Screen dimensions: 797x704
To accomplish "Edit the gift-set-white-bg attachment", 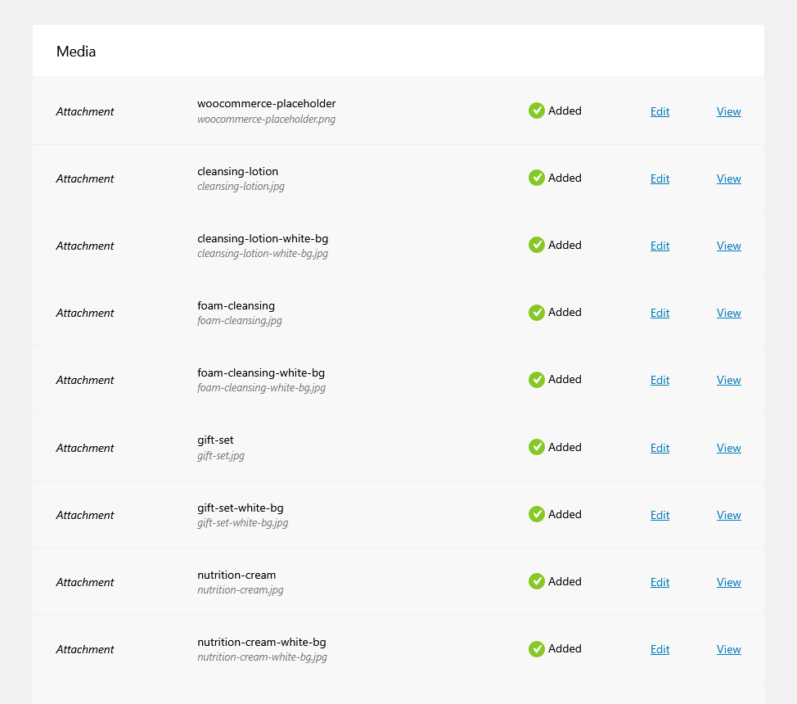I will click(x=660, y=515).
